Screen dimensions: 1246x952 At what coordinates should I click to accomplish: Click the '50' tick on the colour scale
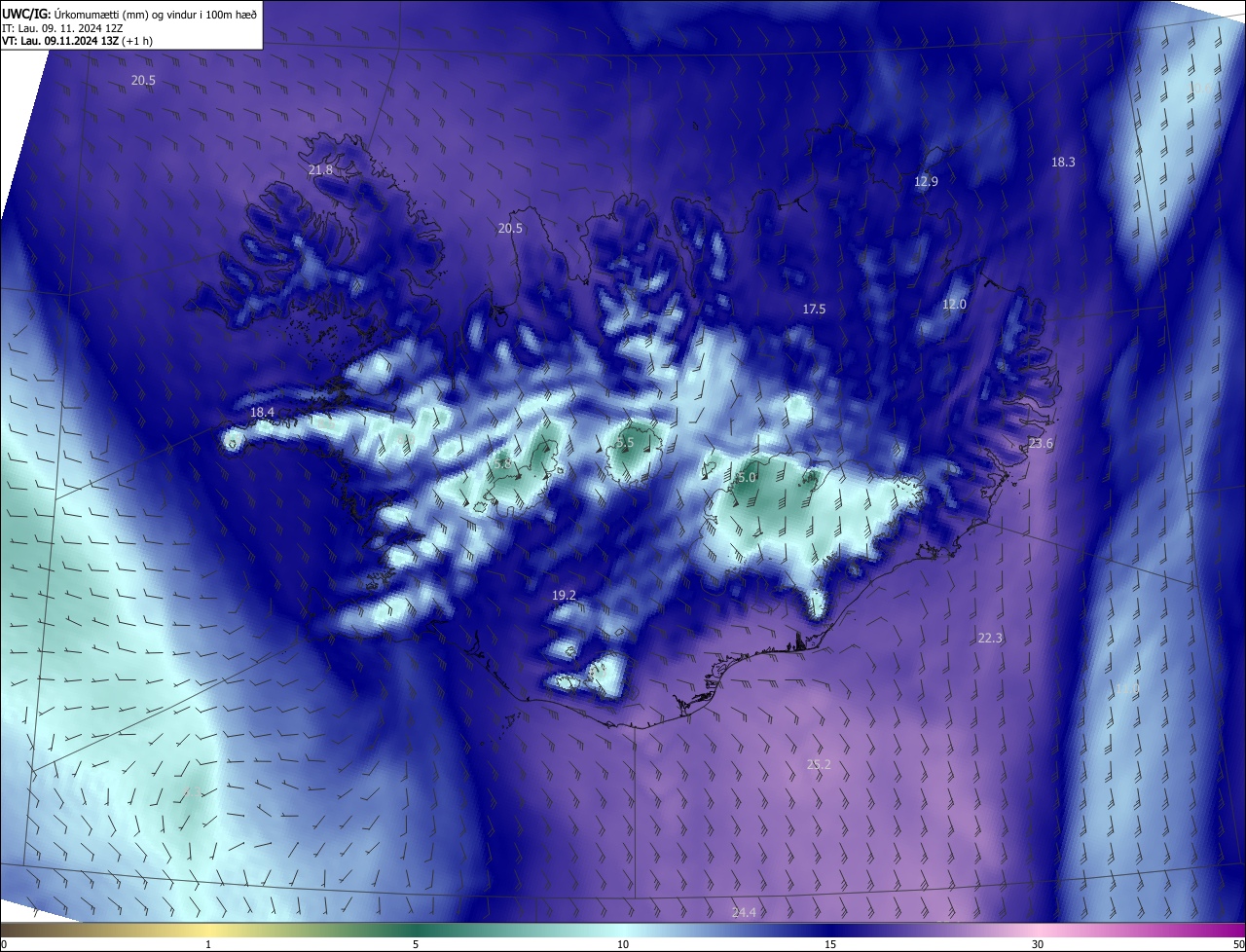click(x=1238, y=945)
